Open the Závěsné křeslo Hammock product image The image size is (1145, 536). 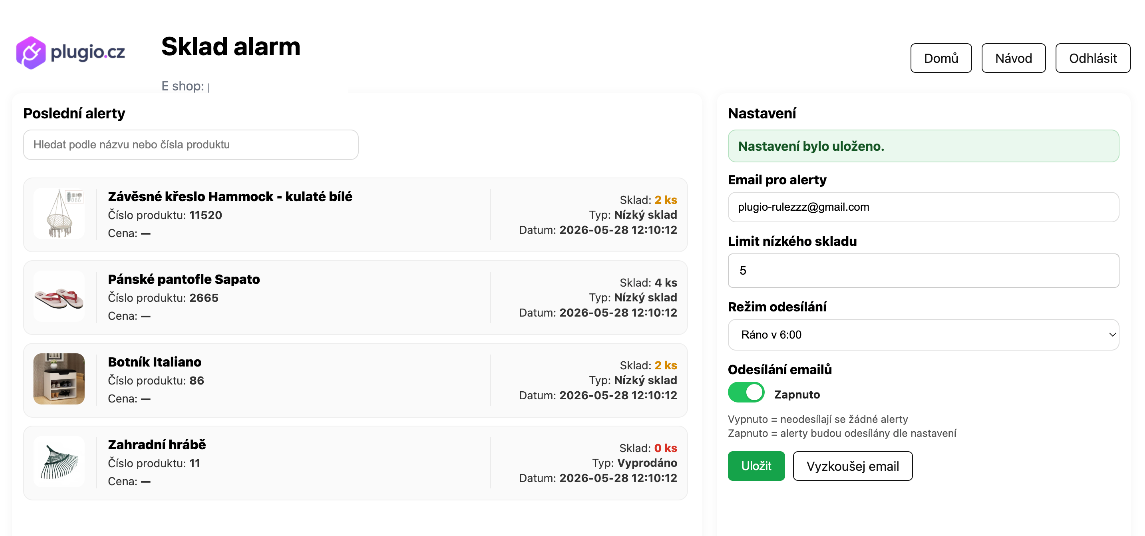click(x=59, y=214)
